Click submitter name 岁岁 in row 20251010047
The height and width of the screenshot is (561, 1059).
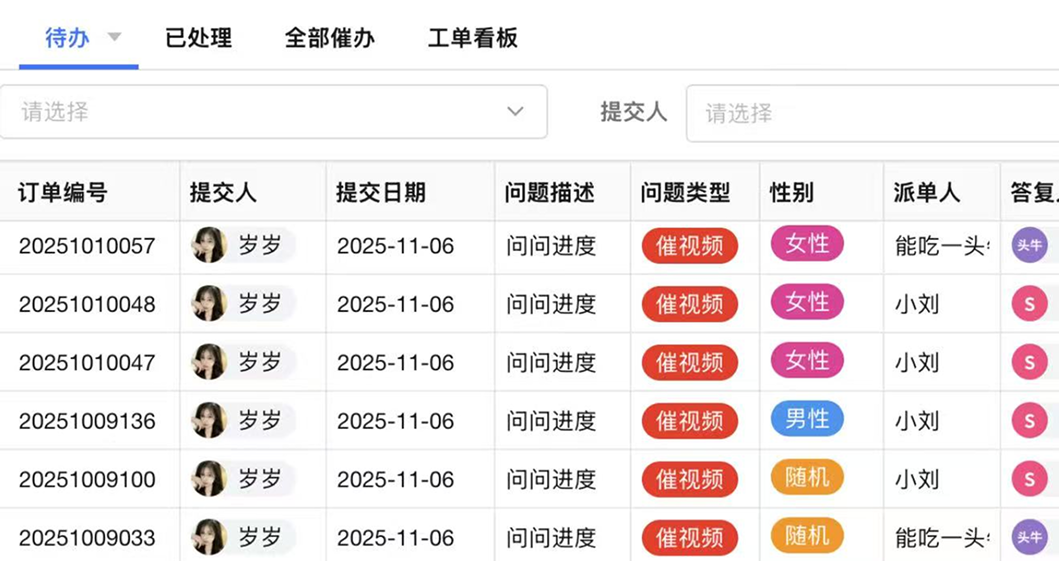[259, 362]
